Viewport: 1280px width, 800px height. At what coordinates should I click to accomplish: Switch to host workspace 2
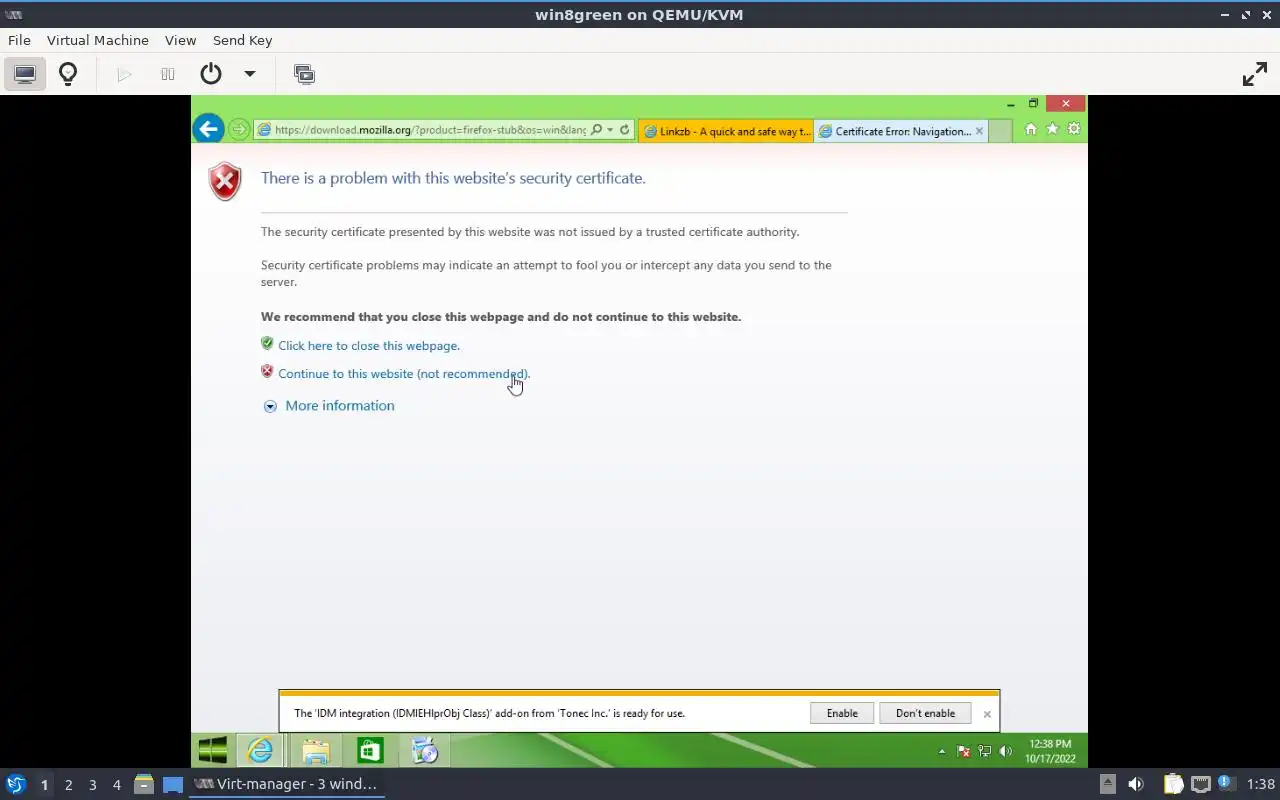(x=68, y=785)
